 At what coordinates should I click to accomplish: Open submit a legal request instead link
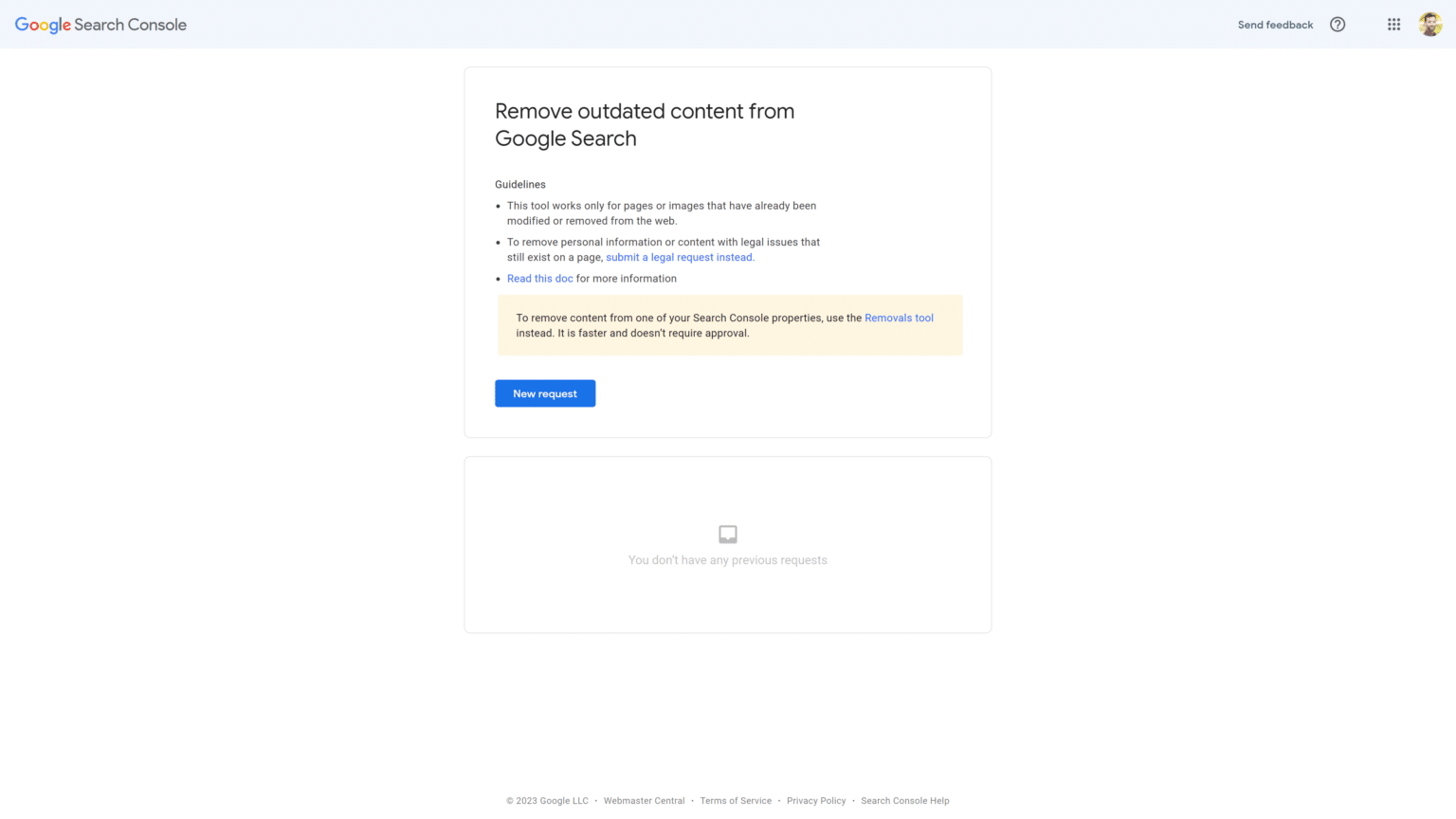coord(680,257)
